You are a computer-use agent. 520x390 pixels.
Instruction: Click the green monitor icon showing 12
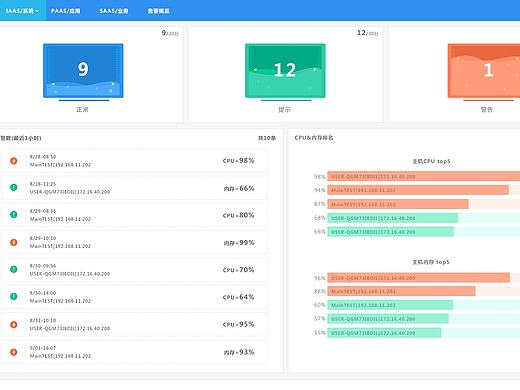(285, 72)
